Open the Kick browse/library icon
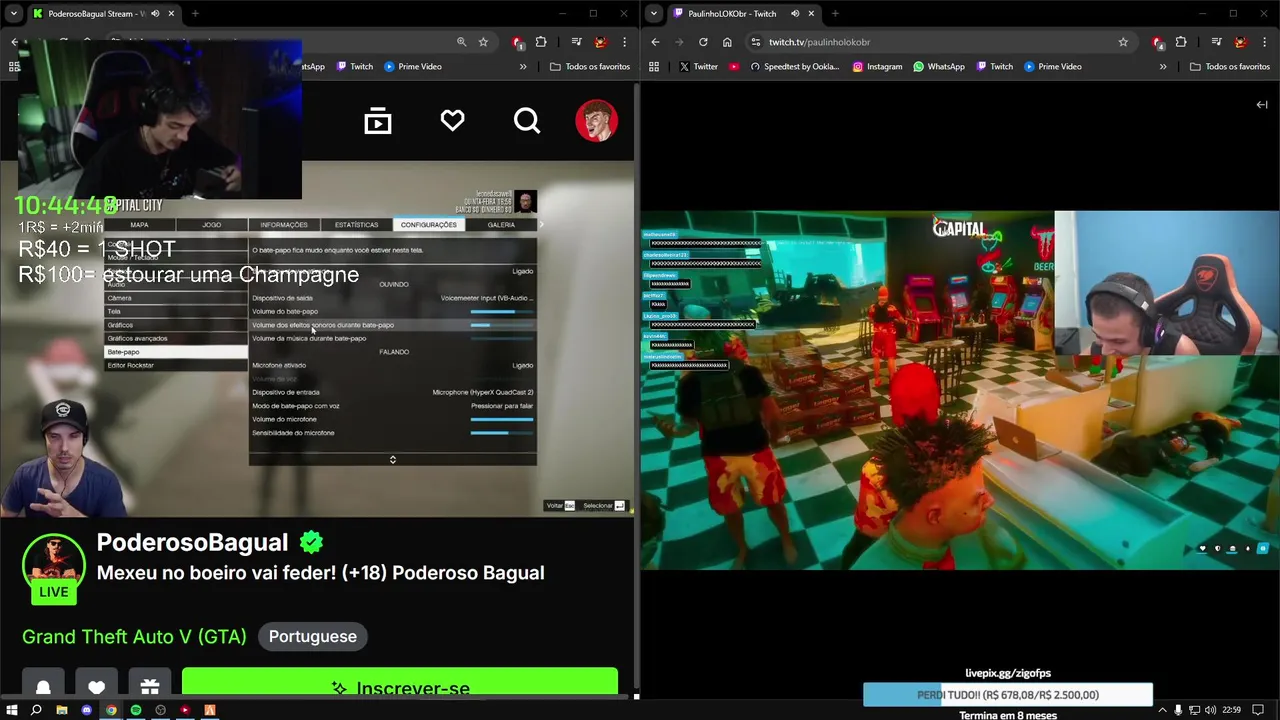This screenshot has width=1280, height=720. coord(378,122)
